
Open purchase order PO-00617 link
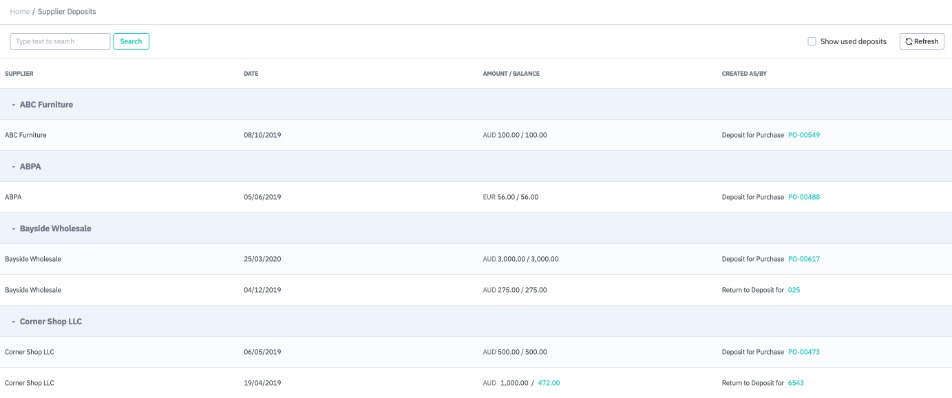click(804, 259)
